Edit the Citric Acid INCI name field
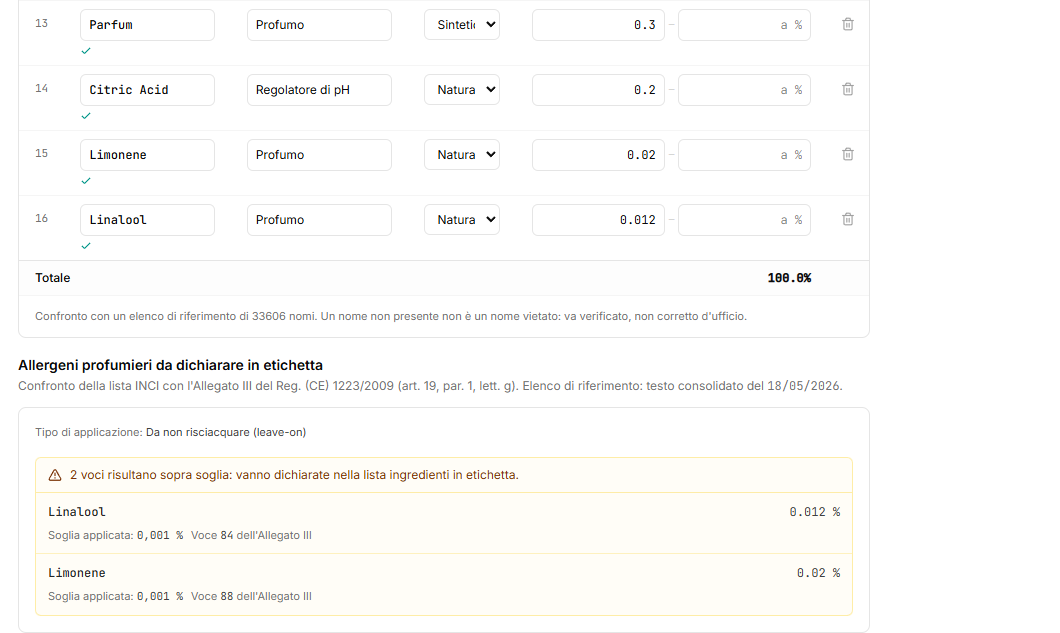The image size is (1060, 633). [x=147, y=90]
